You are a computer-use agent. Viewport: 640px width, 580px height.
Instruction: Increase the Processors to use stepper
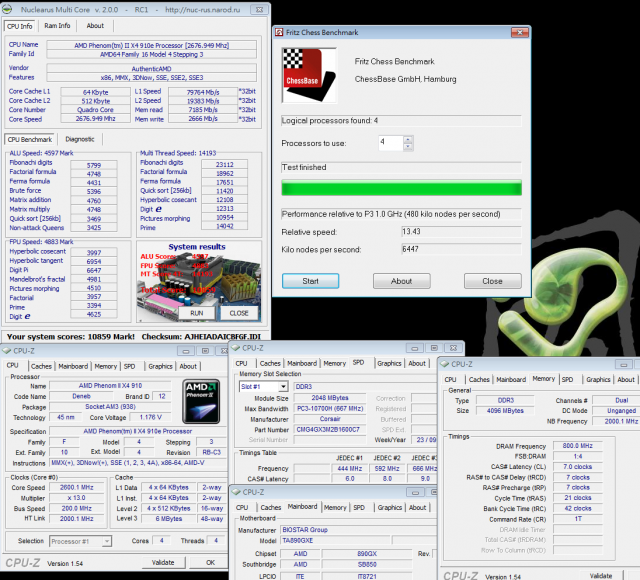pos(408,139)
